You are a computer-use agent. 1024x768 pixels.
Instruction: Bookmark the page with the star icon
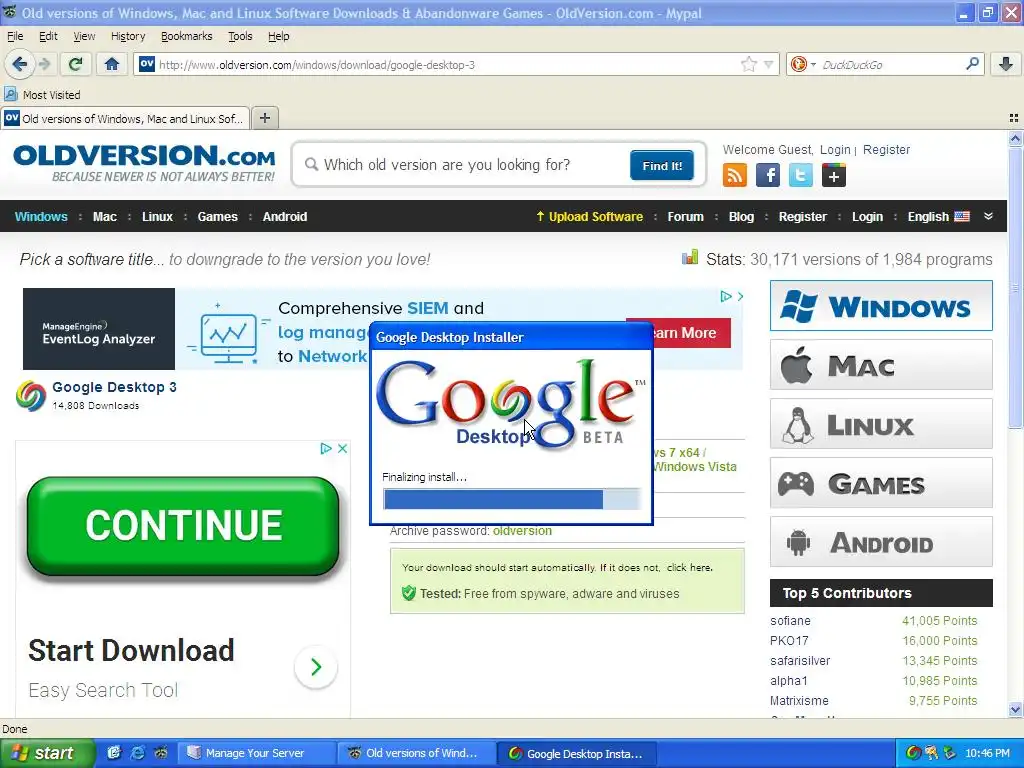click(748, 64)
